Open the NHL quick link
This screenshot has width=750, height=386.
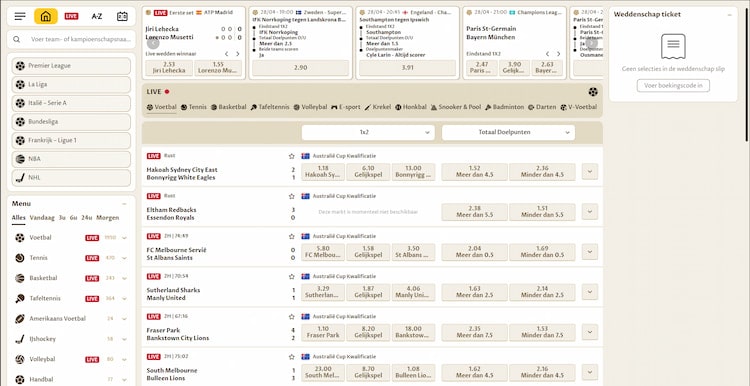[71, 178]
